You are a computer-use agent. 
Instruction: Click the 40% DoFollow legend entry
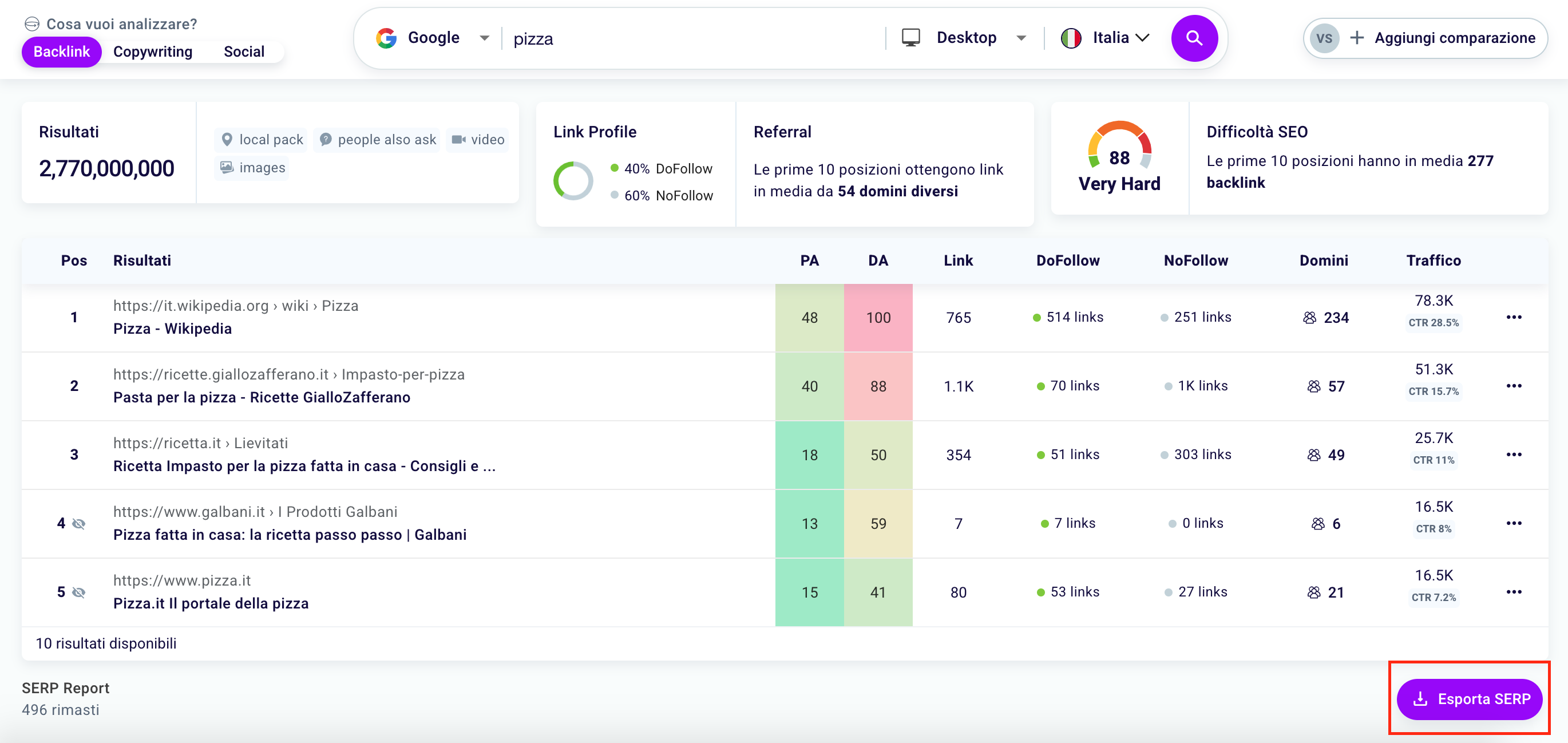(662, 169)
